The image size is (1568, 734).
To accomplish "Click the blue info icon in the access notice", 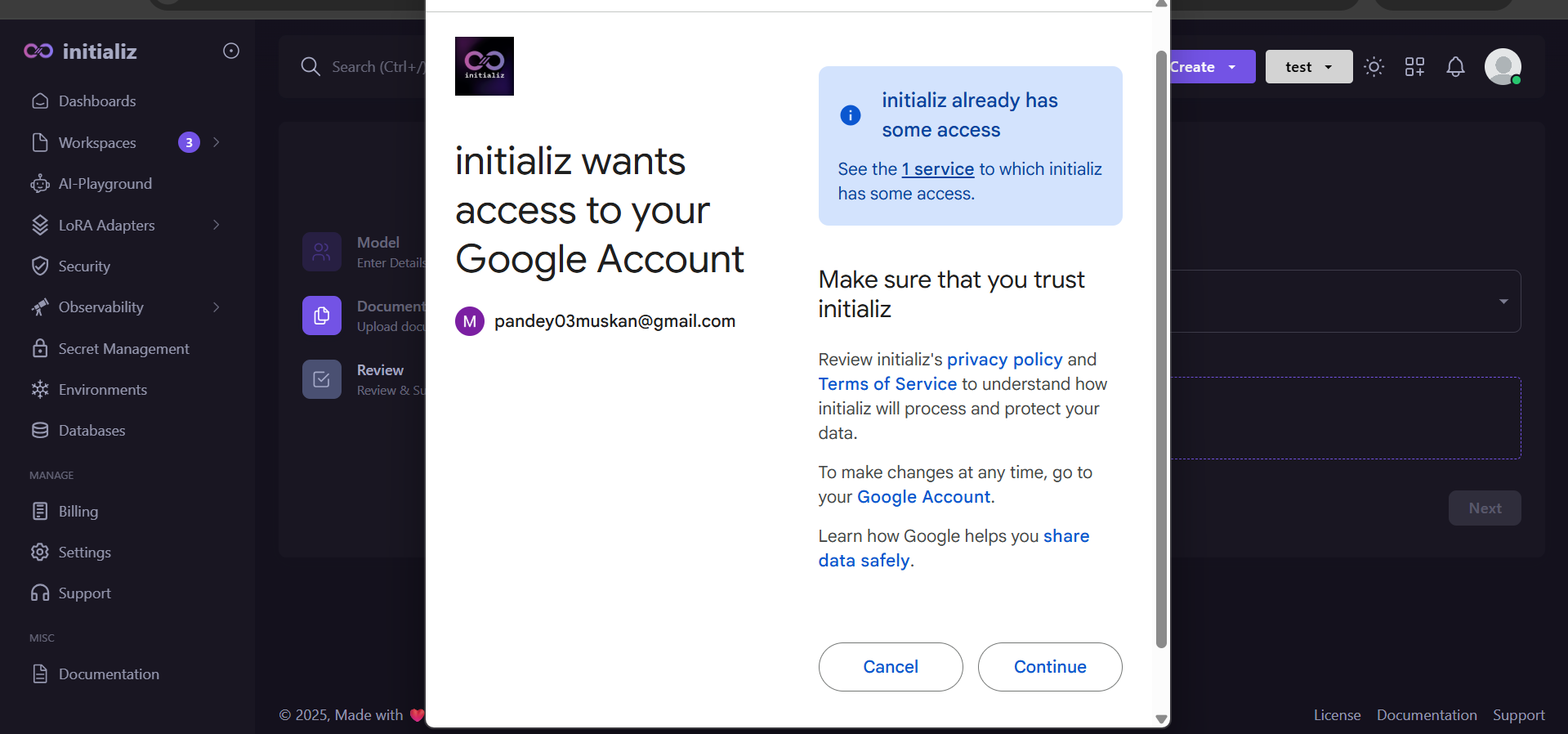I will tap(850, 115).
